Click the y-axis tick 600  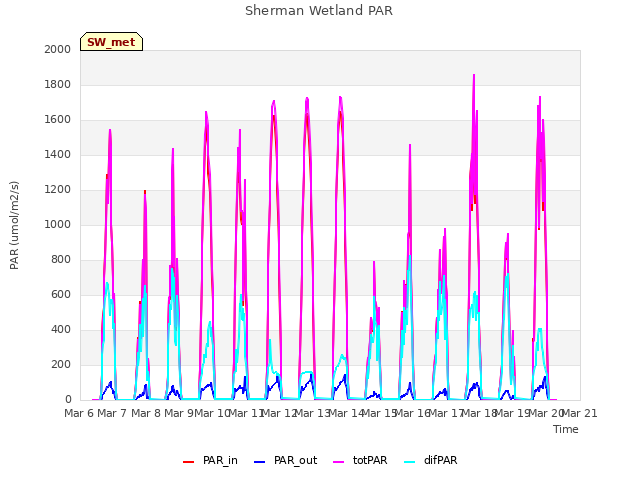pos(61,295)
